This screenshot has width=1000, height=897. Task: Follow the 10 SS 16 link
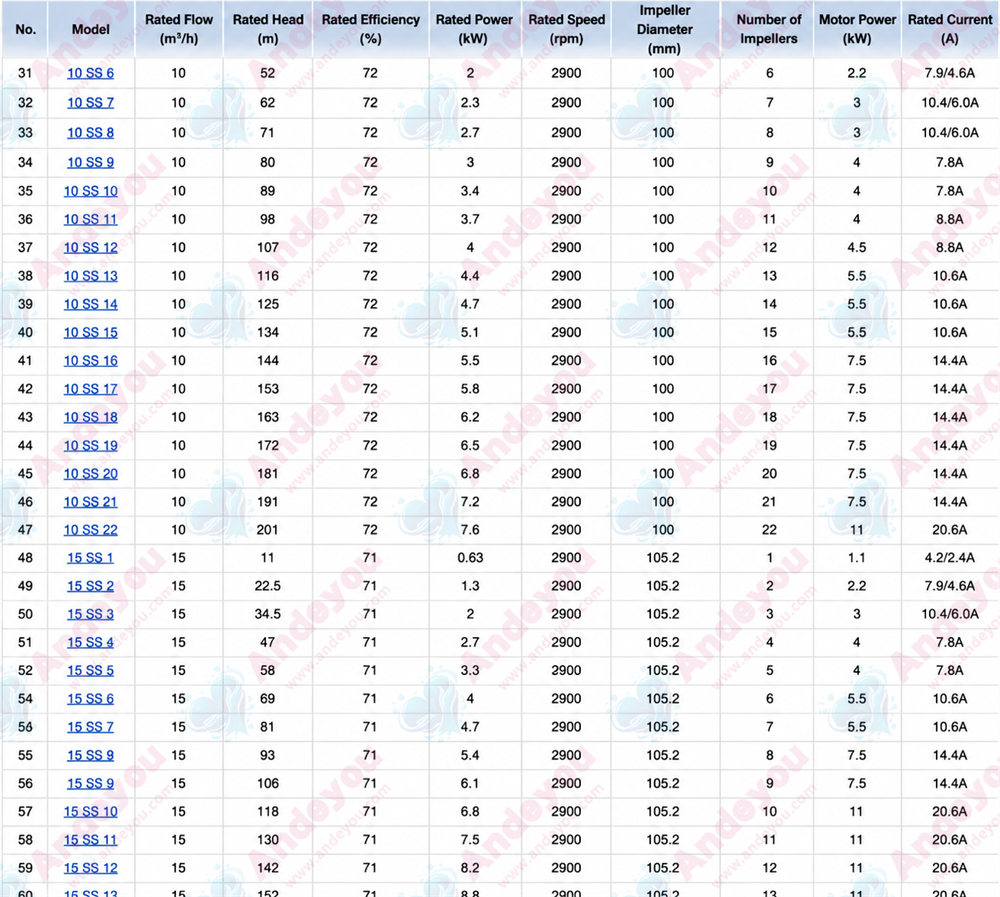click(x=91, y=361)
